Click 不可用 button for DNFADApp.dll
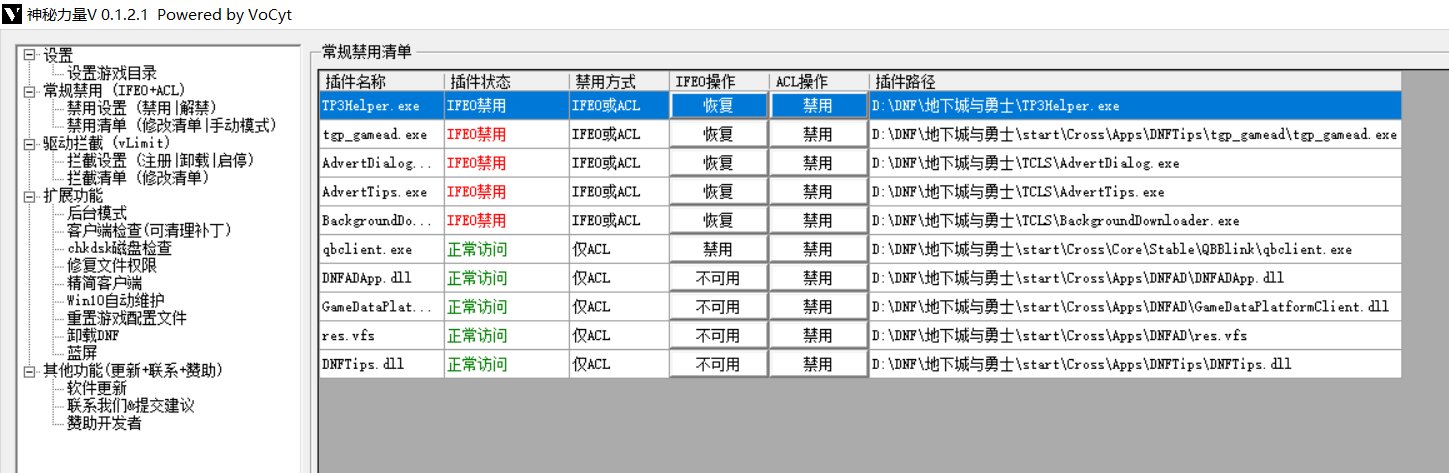 (x=719, y=278)
